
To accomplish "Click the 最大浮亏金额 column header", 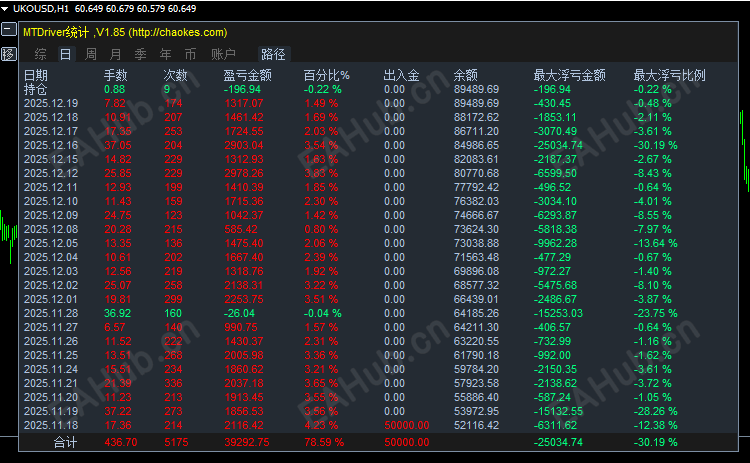I will [x=570, y=75].
